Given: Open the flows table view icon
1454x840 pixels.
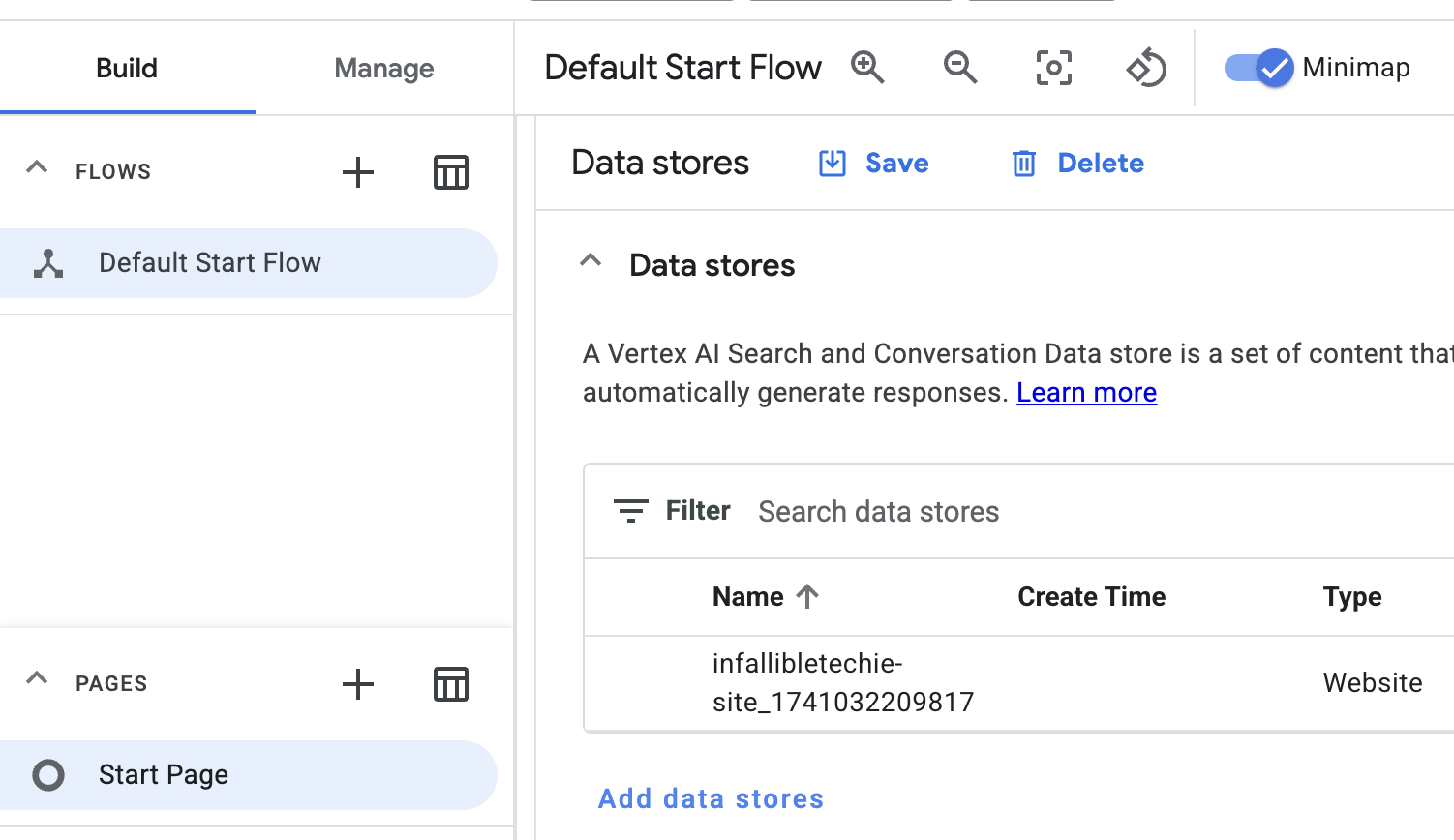Looking at the screenshot, I should pyautogui.click(x=451, y=172).
